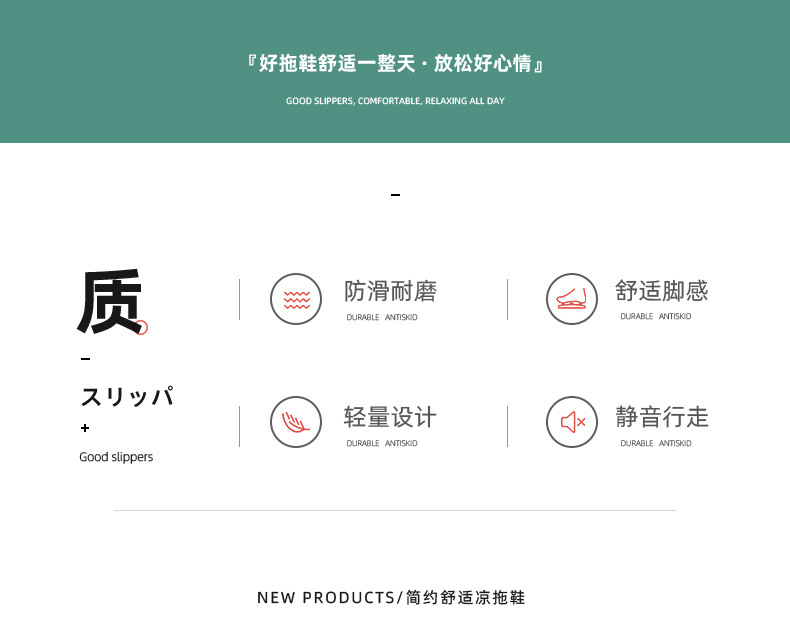Screen dimensions: 790x618
Task: Click the red feather lightweight icon
Action: coord(296,422)
